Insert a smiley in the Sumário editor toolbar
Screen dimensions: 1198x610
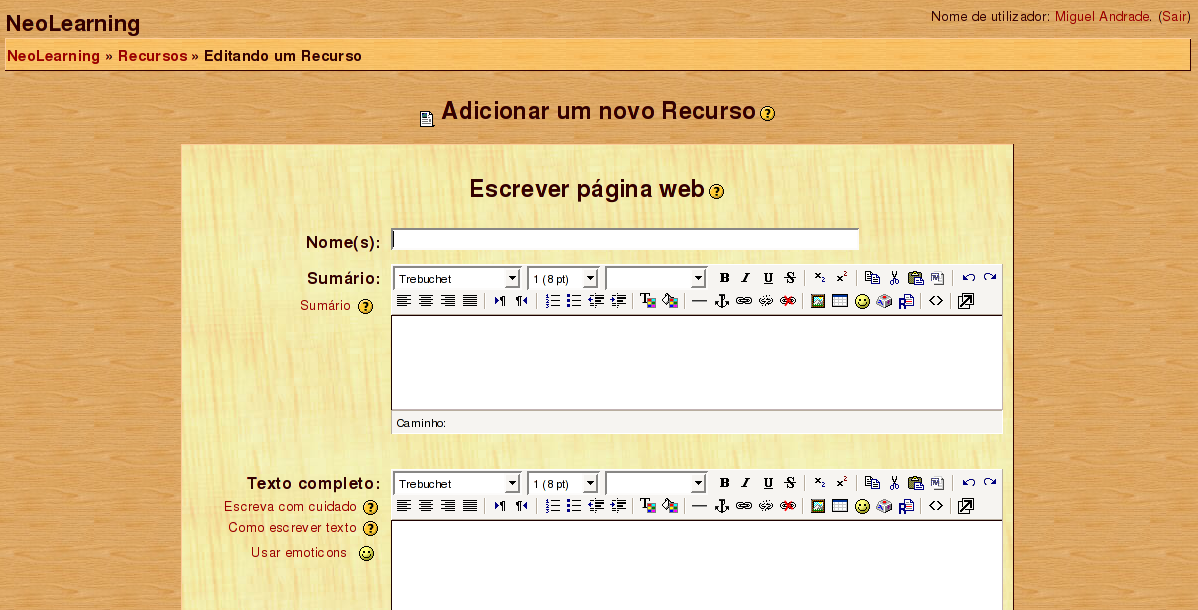click(862, 301)
